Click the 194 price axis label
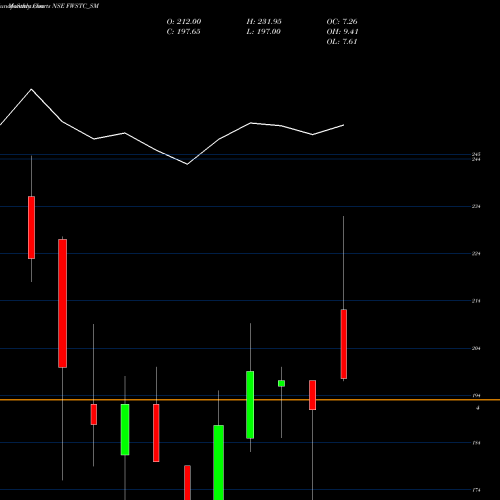Image resolution: width=500 pixels, height=500 pixels. pos(476,396)
